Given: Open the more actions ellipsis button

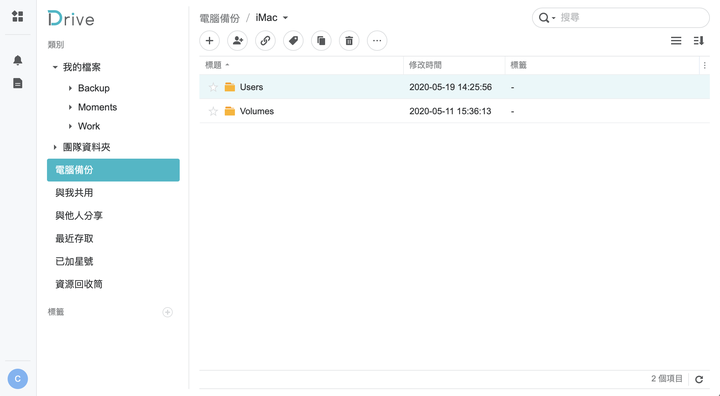Looking at the screenshot, I should point(377,41).
